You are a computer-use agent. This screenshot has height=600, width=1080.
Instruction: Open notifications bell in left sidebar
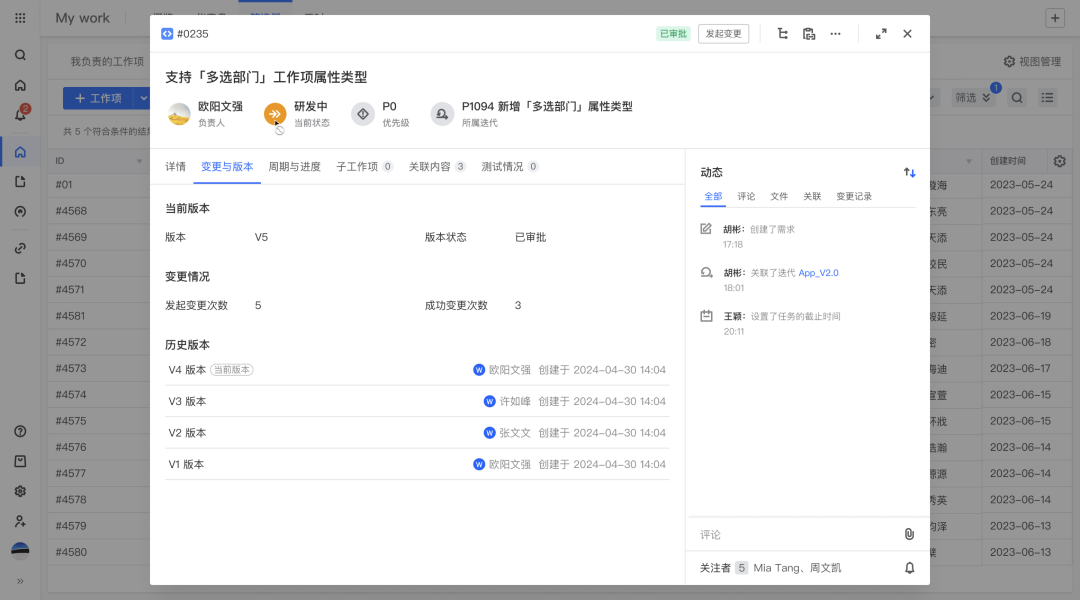click(20, 114)
